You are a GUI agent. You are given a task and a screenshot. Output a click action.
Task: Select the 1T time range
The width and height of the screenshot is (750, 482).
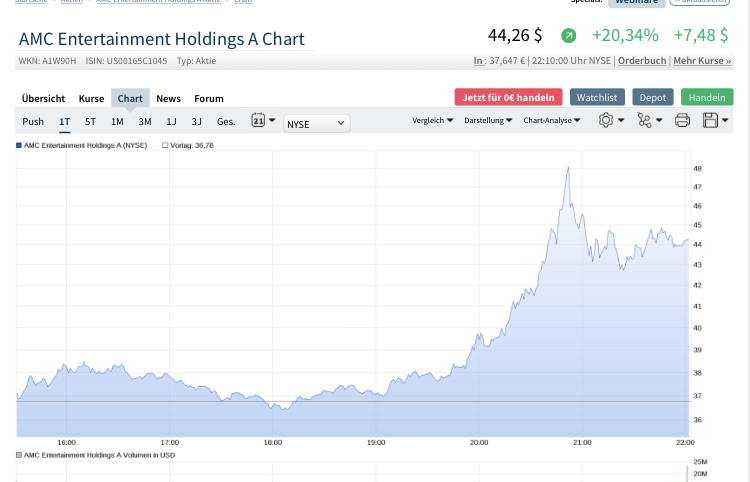pyautogui.click(x=64, y=122)
